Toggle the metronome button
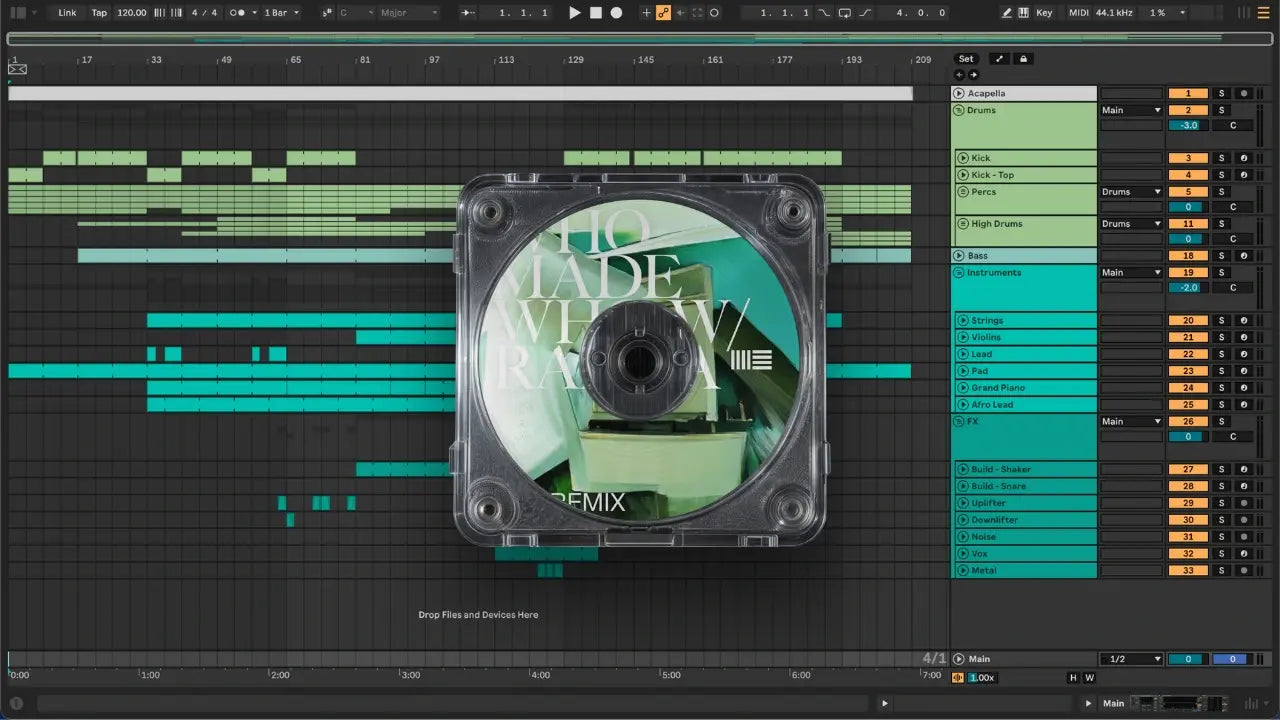The height and width of the screenshot is (720, 1280). [x=239, y=13]
